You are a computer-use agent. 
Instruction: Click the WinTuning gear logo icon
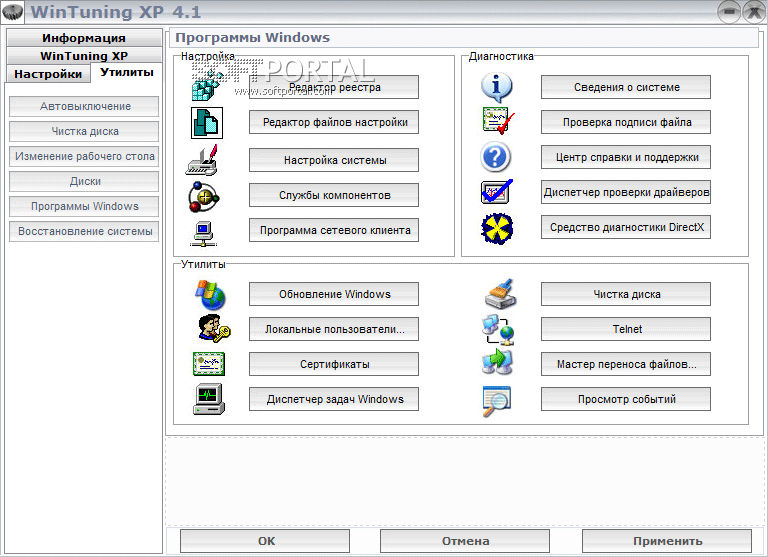(12, 12)
